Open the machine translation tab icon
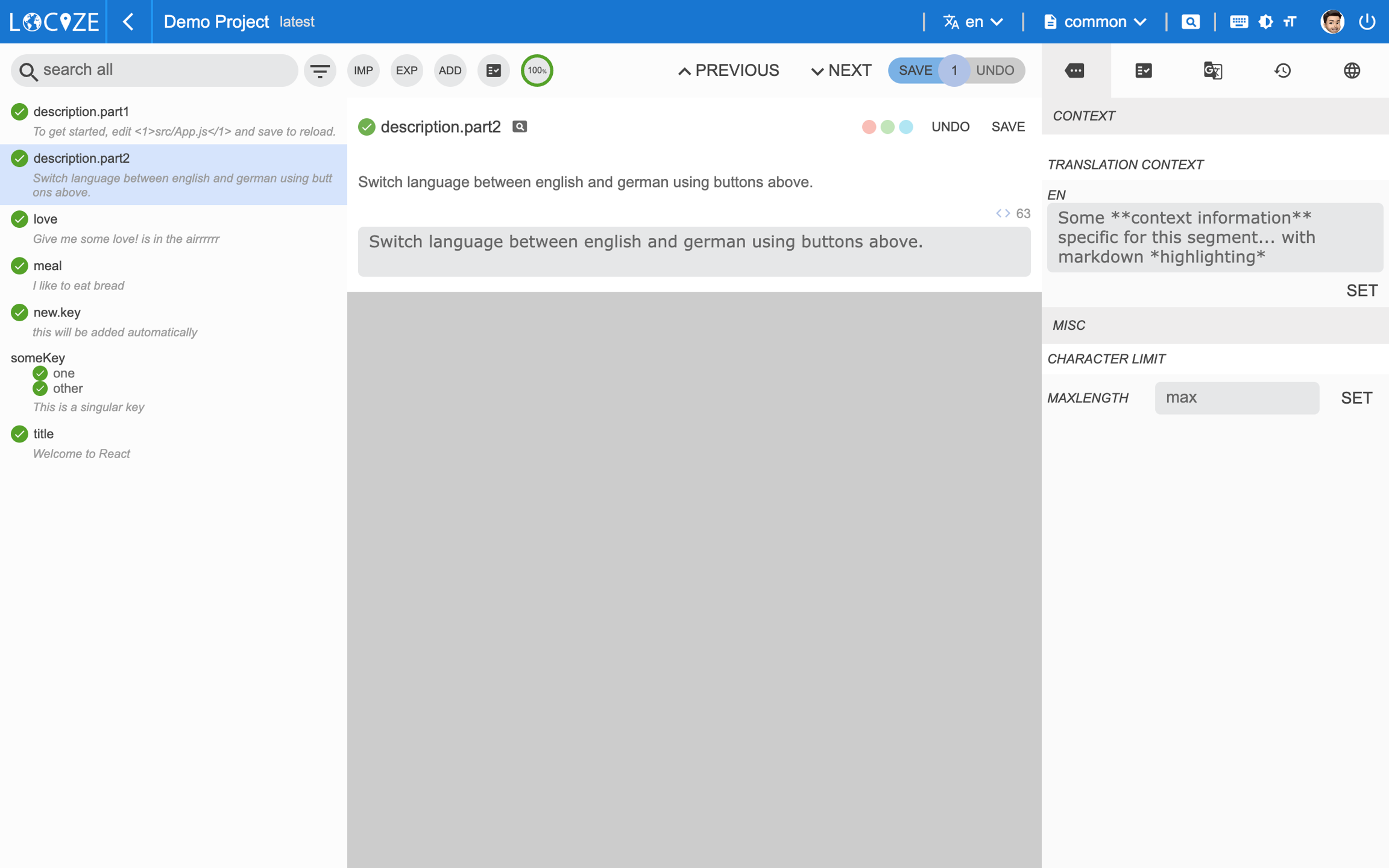1389x868 pixels. point(1212,71)
